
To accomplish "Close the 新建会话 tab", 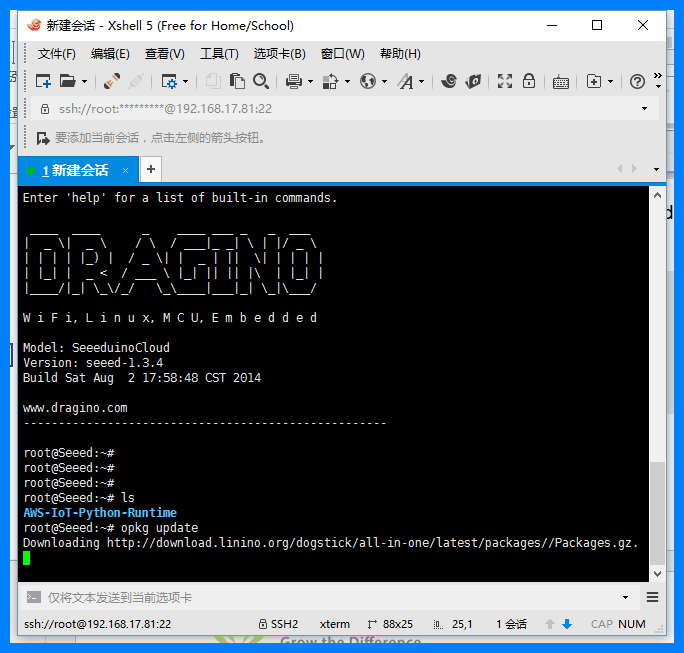I will 125,171.
